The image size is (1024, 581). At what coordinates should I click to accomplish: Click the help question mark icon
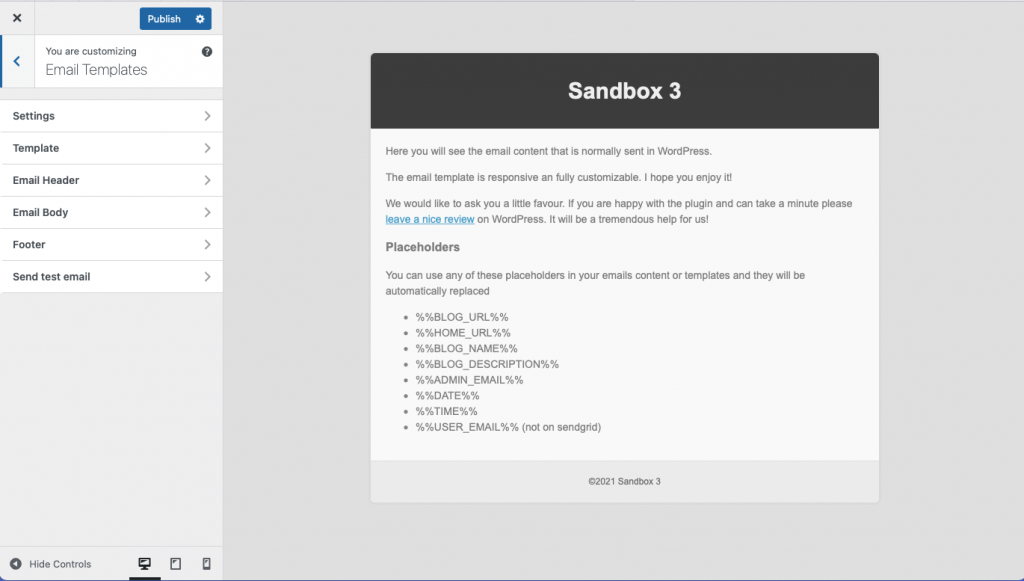207,52
